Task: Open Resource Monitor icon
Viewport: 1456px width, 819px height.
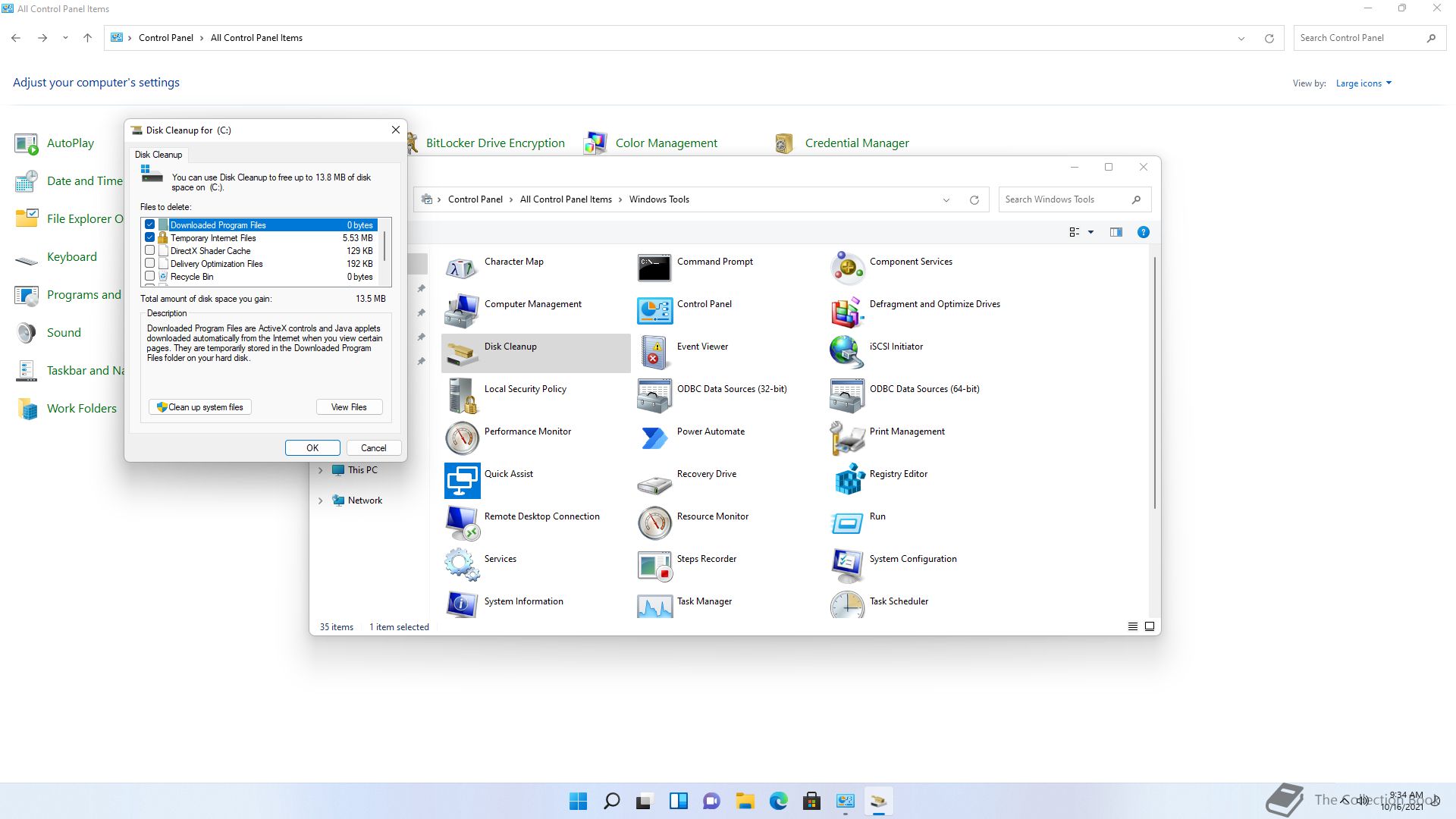Action: click(654, 522)
